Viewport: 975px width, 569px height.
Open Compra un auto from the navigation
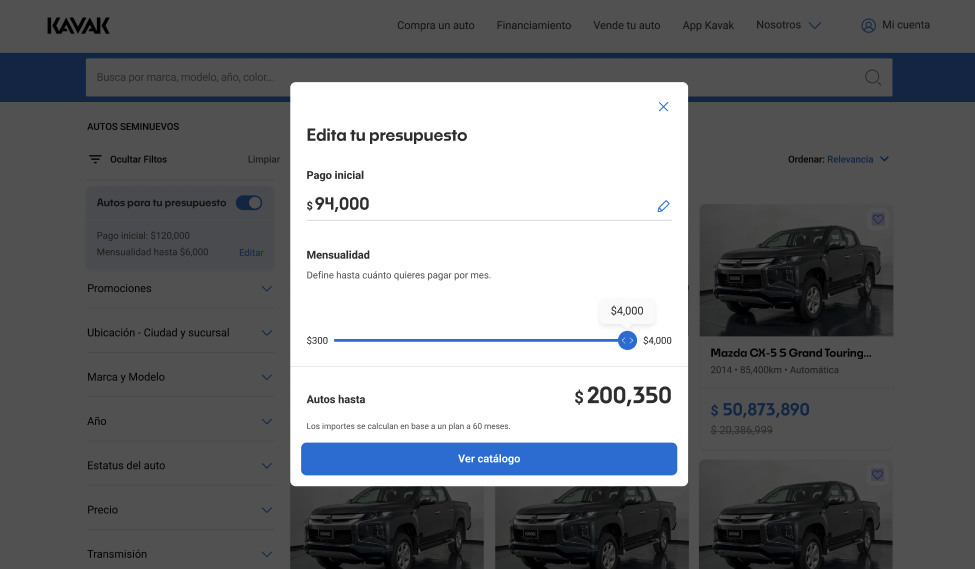pos(436,26)
